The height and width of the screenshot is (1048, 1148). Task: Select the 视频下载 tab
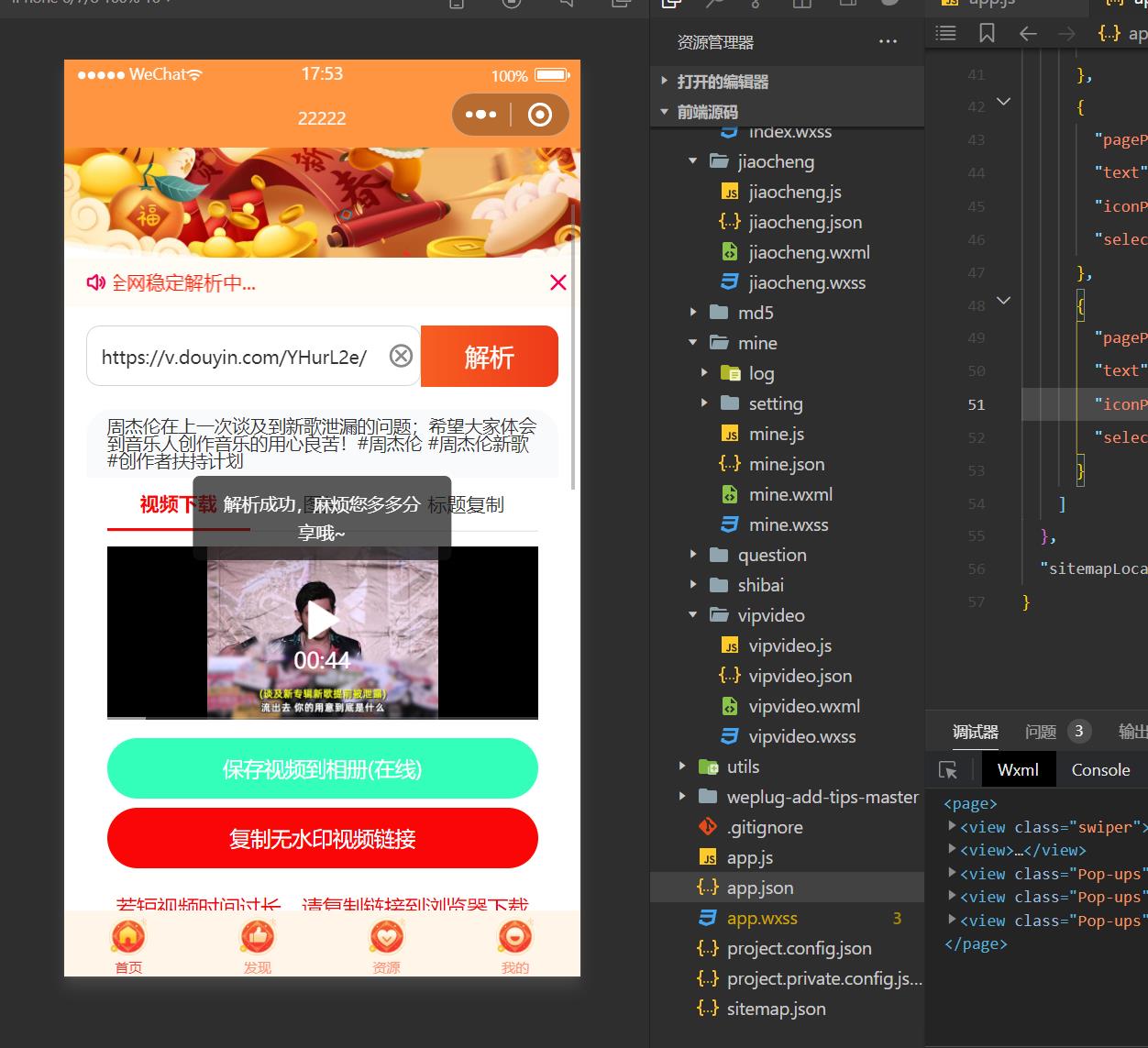178,504
